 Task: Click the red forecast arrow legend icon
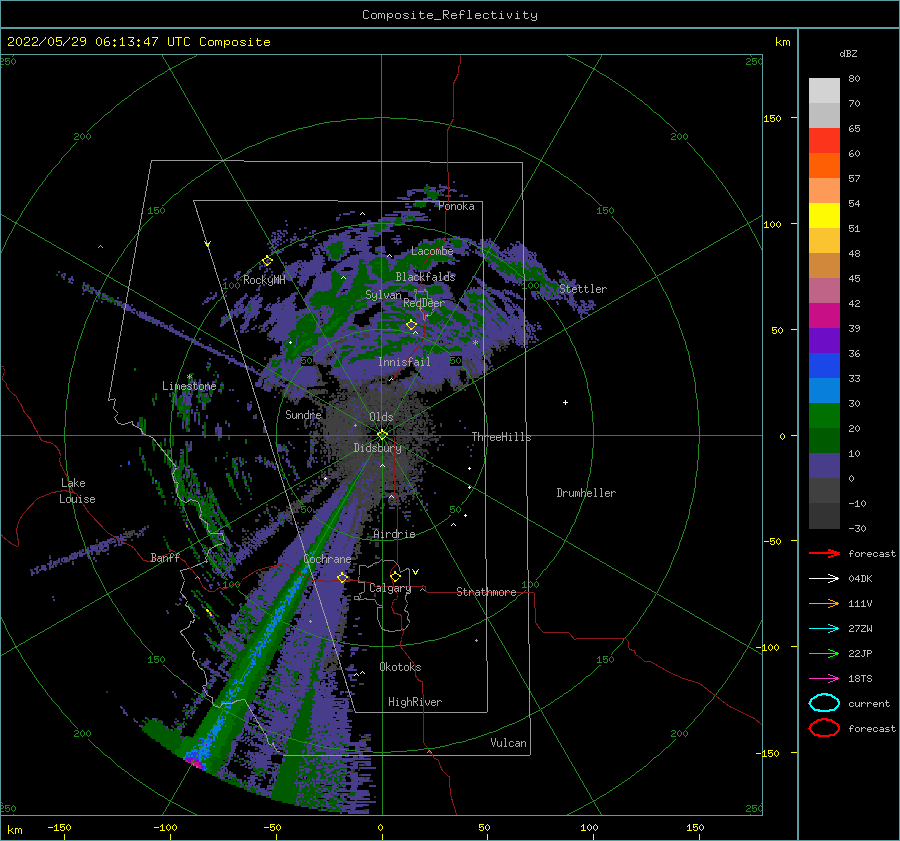point(824,553)
